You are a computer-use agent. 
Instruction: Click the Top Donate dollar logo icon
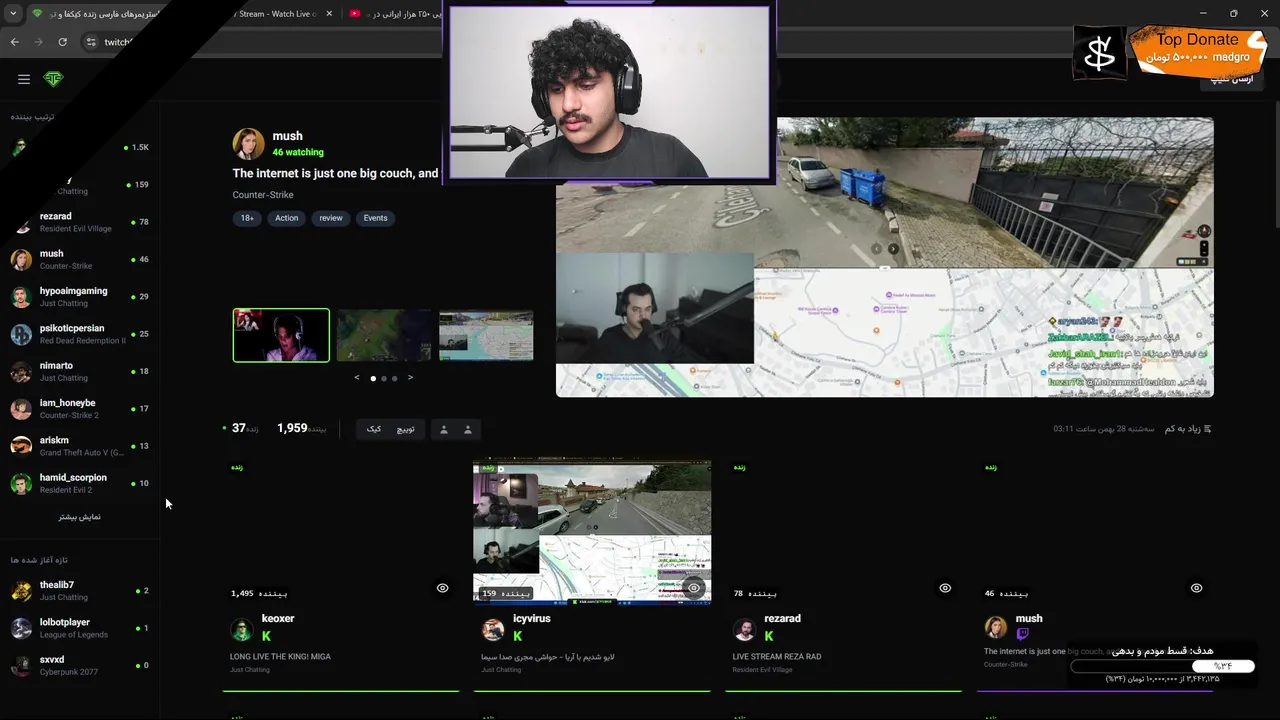pyautogui.click(x=1100, y=53)
